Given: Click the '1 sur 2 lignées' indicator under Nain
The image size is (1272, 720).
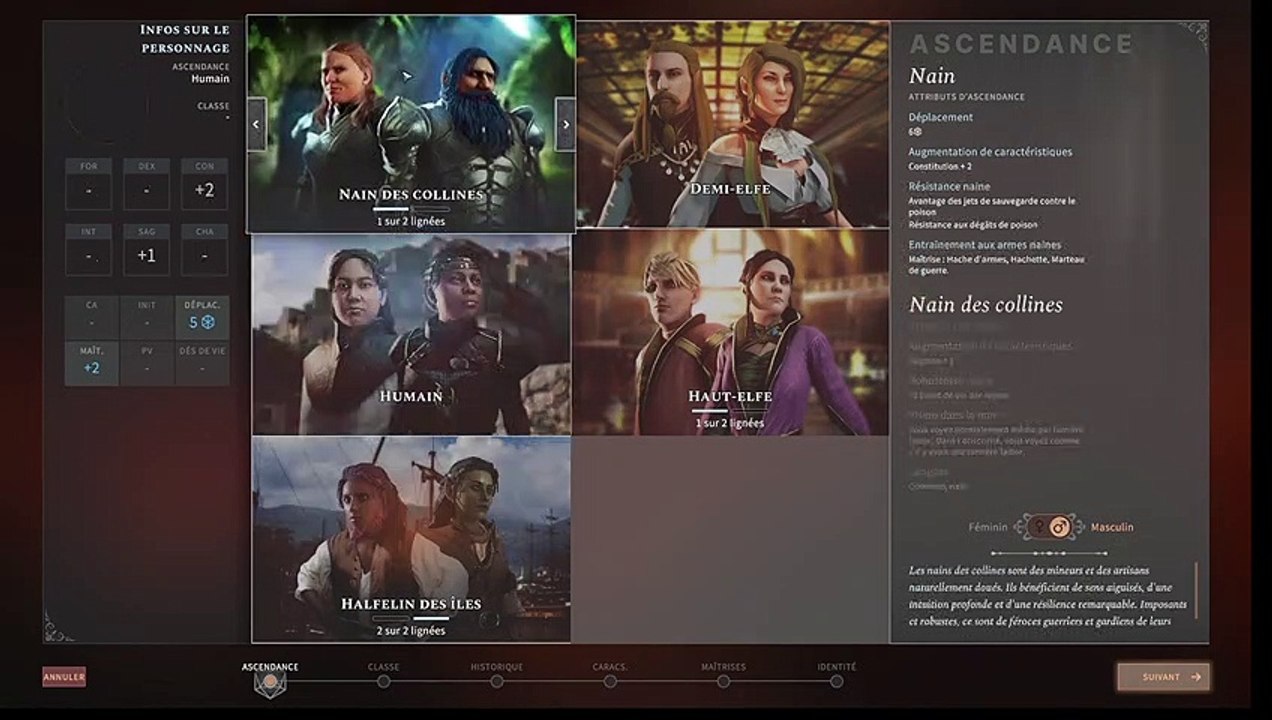Looking at the screenshot, I should 411,221.
